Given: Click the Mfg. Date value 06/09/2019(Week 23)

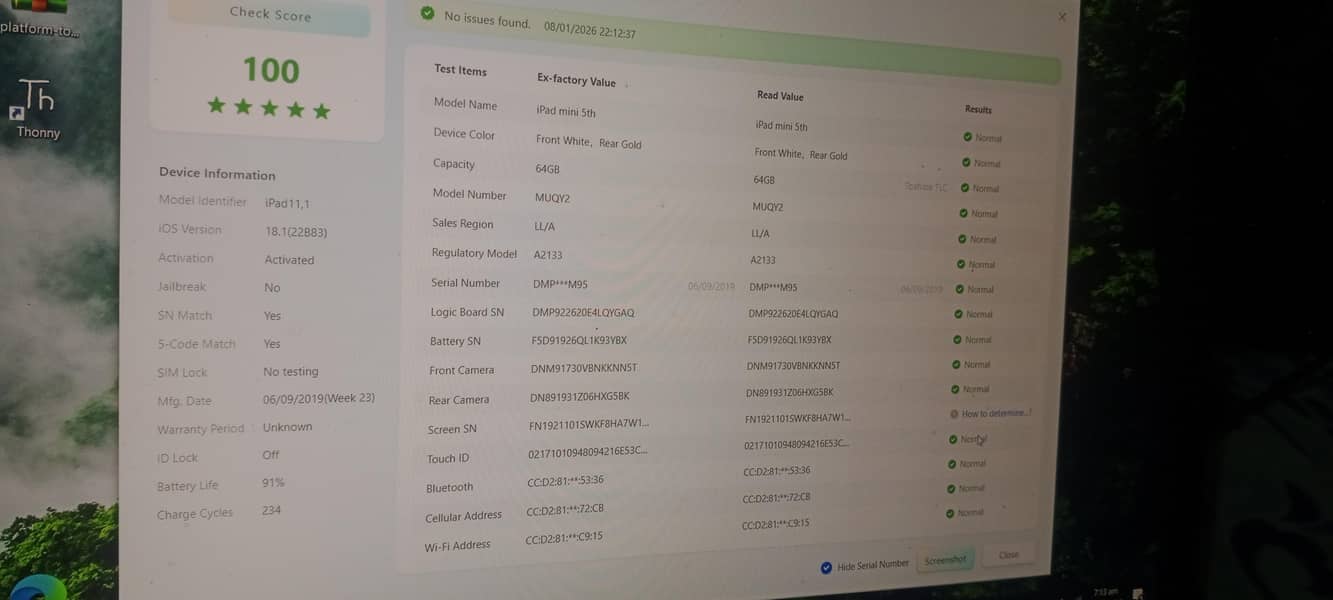Looking at the screenshot, I should click(x=318, y=398).
